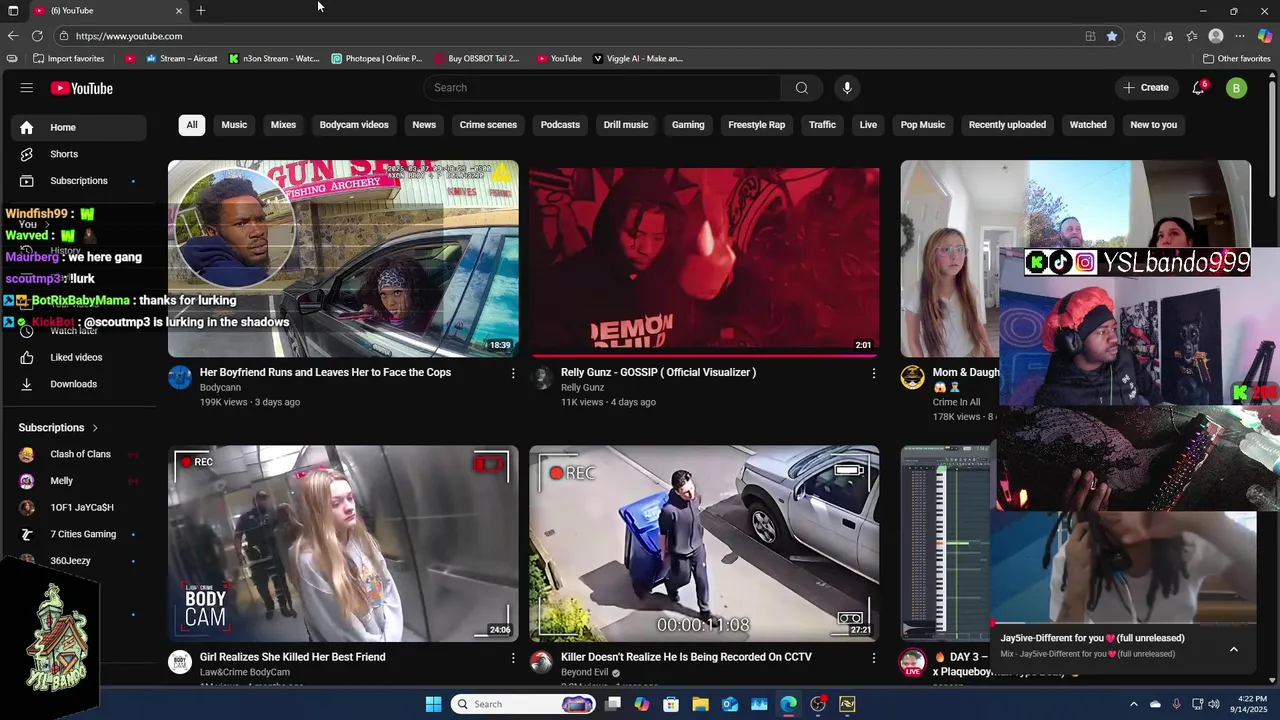Click the Bodycann channel avatar
This screenshot has width=1280, height=720.
click(x=180, y=377)
